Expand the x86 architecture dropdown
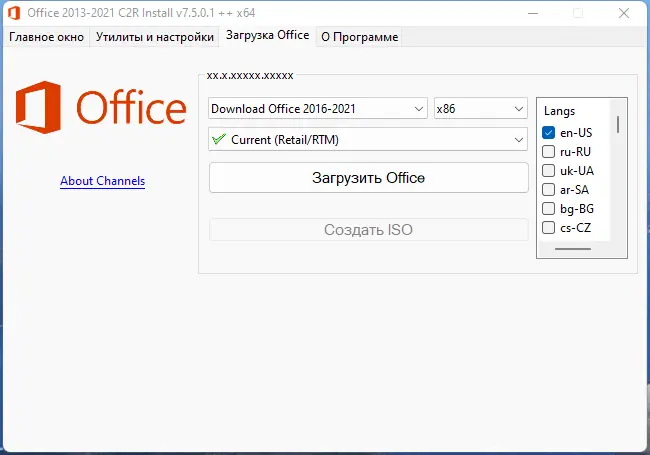The image size is (650, 455). [x=480, y=109]
